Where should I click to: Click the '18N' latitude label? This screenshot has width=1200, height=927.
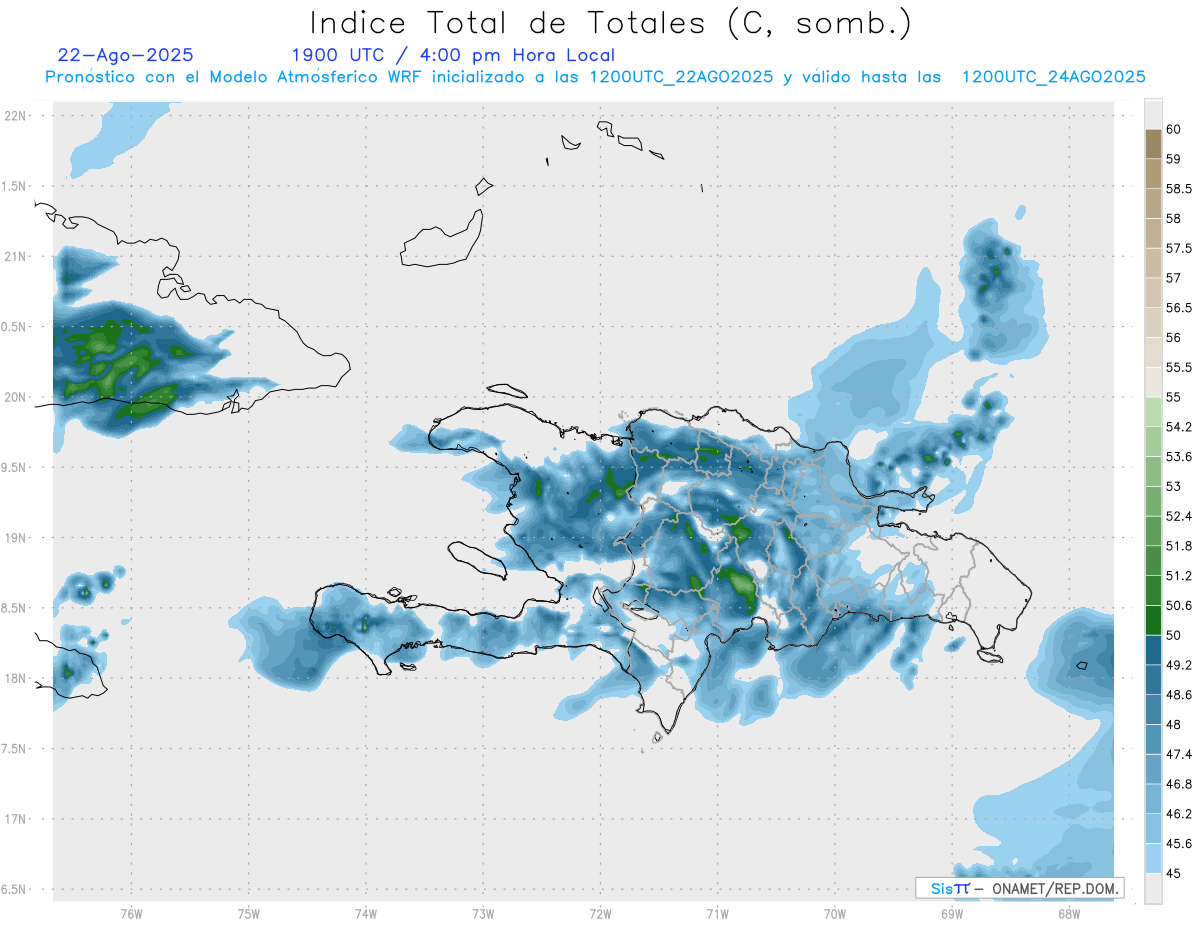click(16, 679)
